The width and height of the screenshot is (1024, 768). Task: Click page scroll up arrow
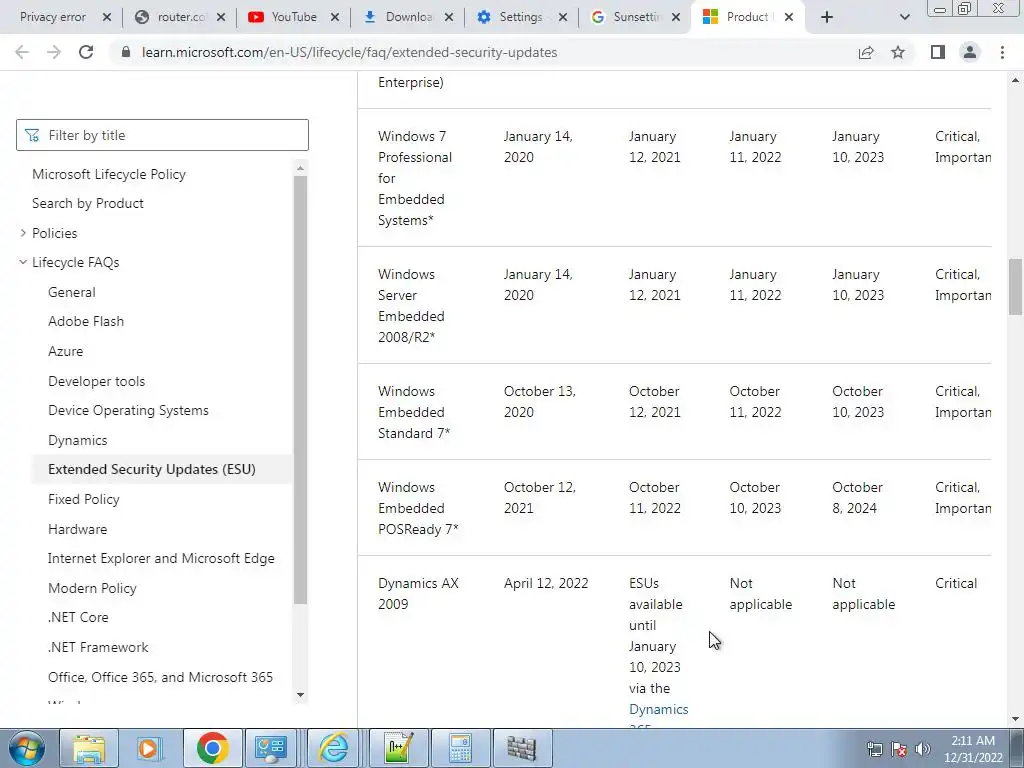pyautogui.click(x=1016, y=80)
